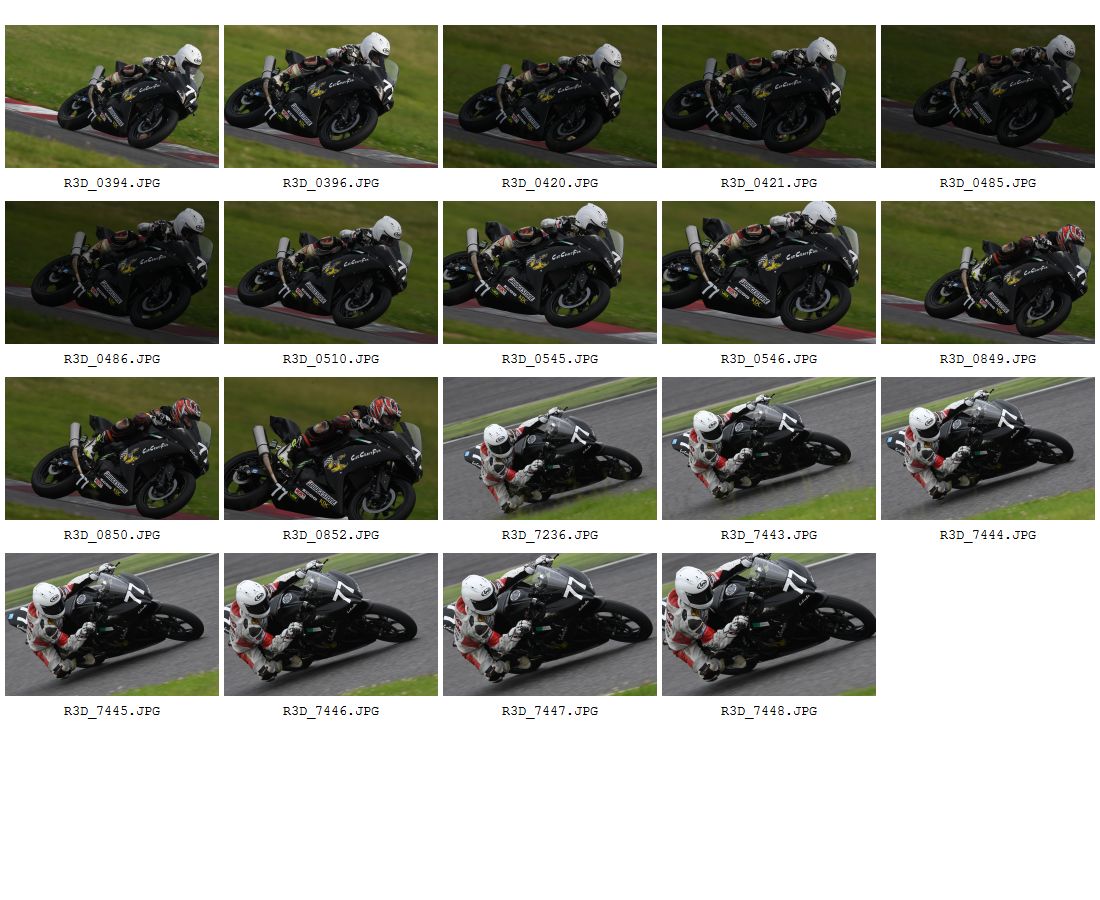Open the R3D_7445.JPG thumbnail
1100x900 pixels.
112,625
